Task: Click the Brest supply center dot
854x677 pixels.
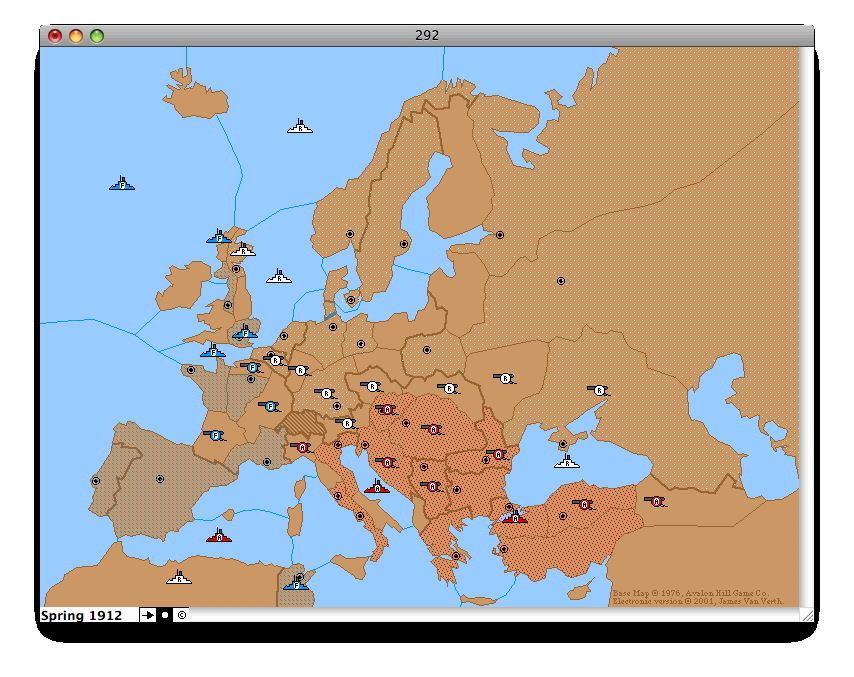Action: [191, 370]
